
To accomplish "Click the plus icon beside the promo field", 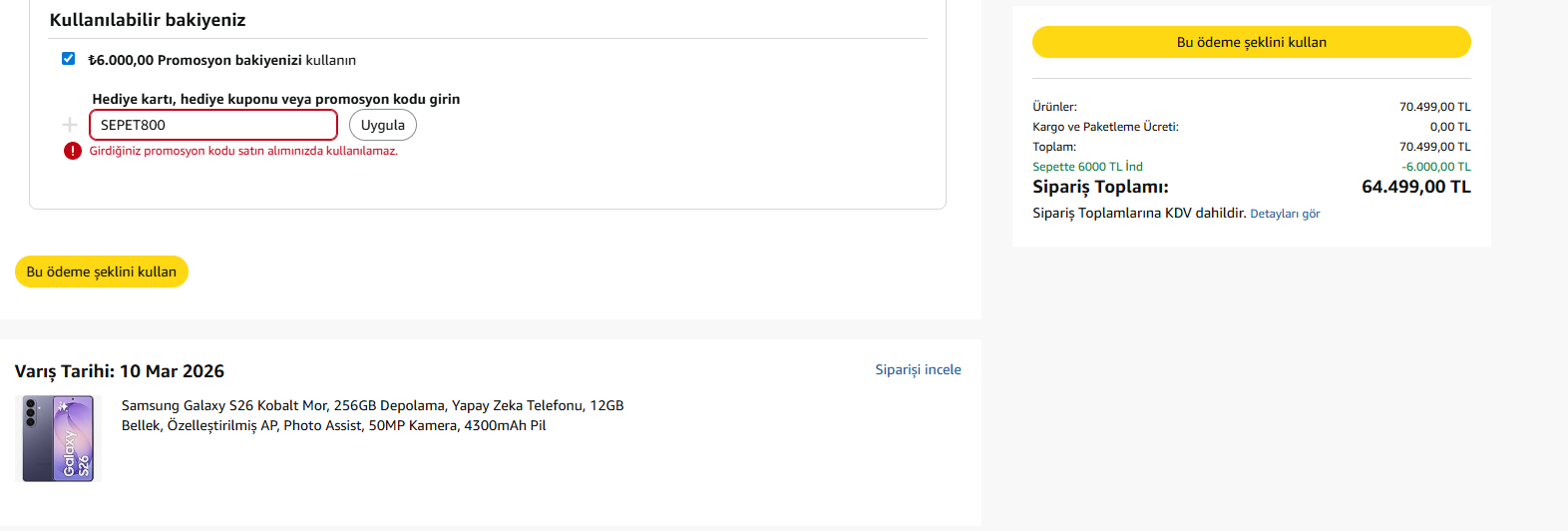I will [x=70, y=125].
